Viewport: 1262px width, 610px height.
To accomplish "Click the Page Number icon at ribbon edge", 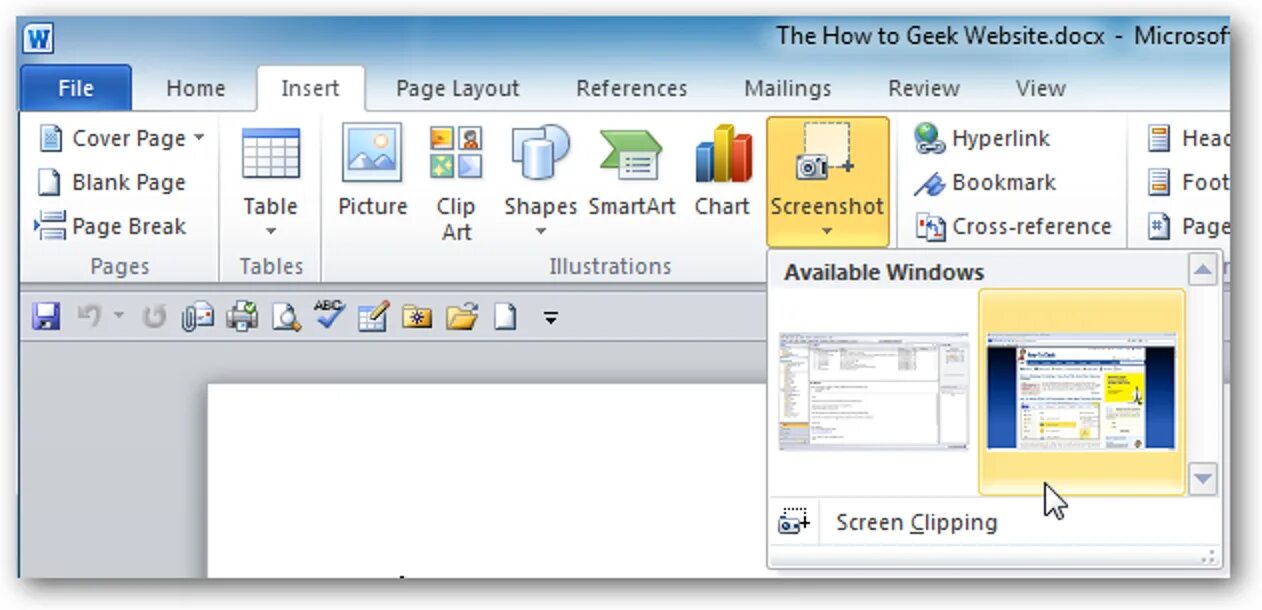I will point(1160,226).
